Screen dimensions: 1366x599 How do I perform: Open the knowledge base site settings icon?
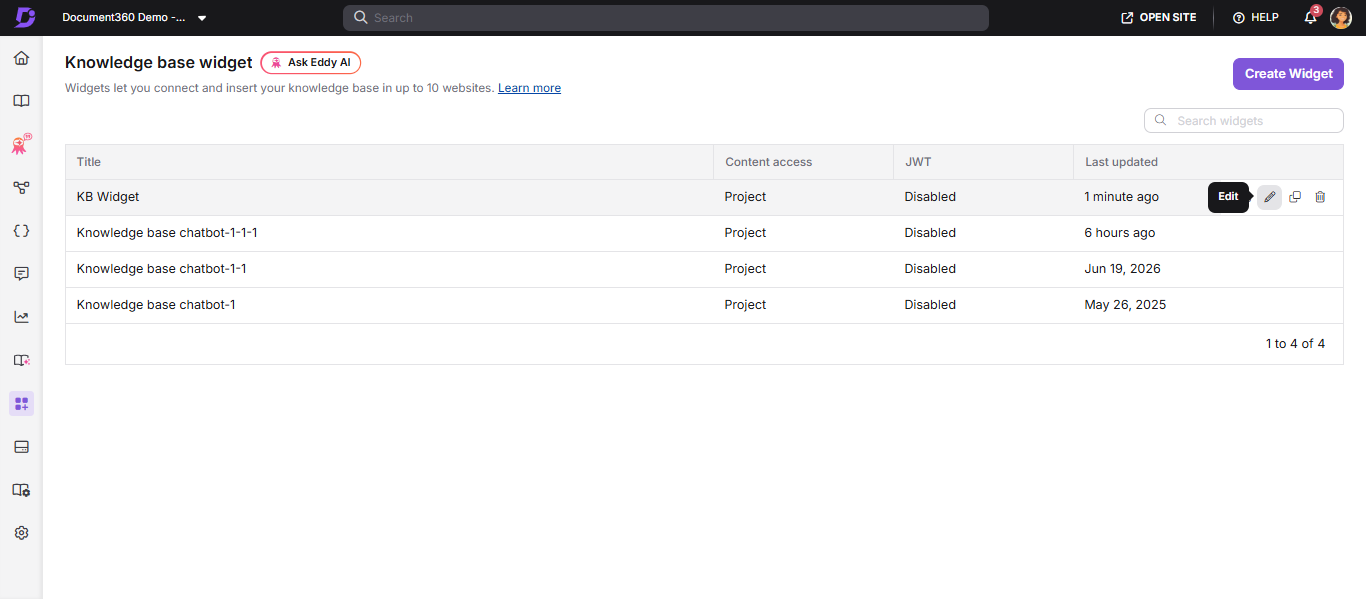click(x=21, y=490)
